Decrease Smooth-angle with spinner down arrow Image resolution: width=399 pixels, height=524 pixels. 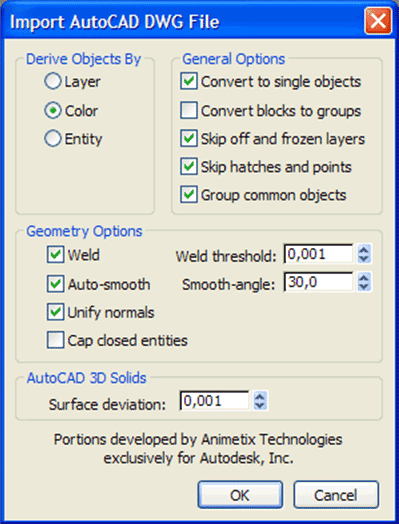click(x=364, y=287)
